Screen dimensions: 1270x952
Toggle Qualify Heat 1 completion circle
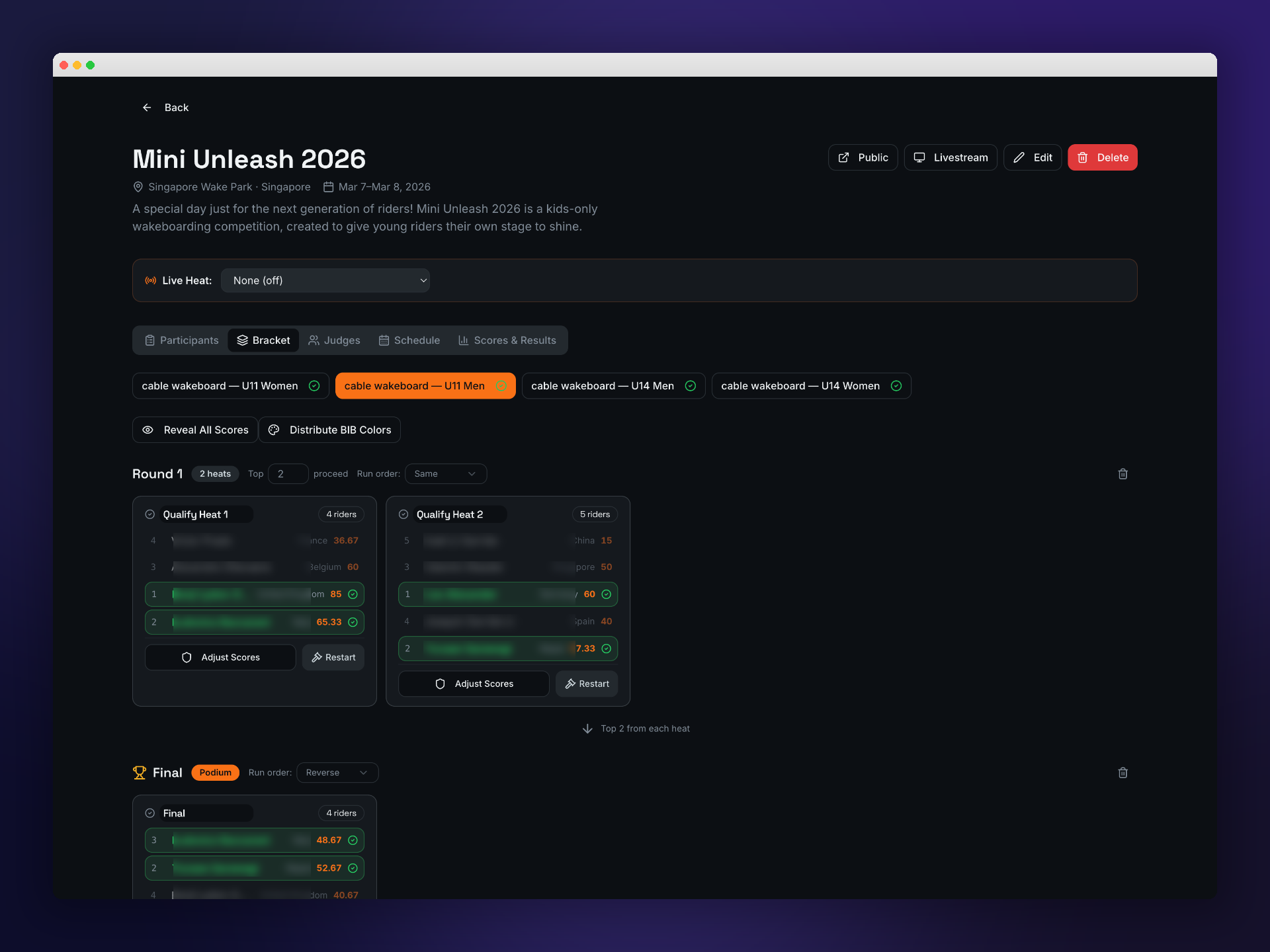[x=150, y=514]
